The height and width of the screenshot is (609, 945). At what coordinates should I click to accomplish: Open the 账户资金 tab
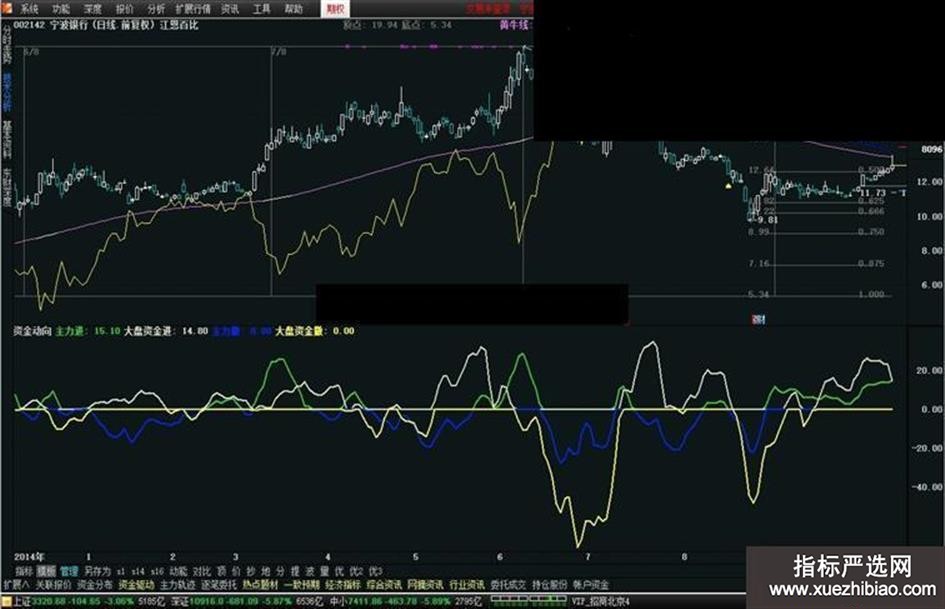click(591, 585)
